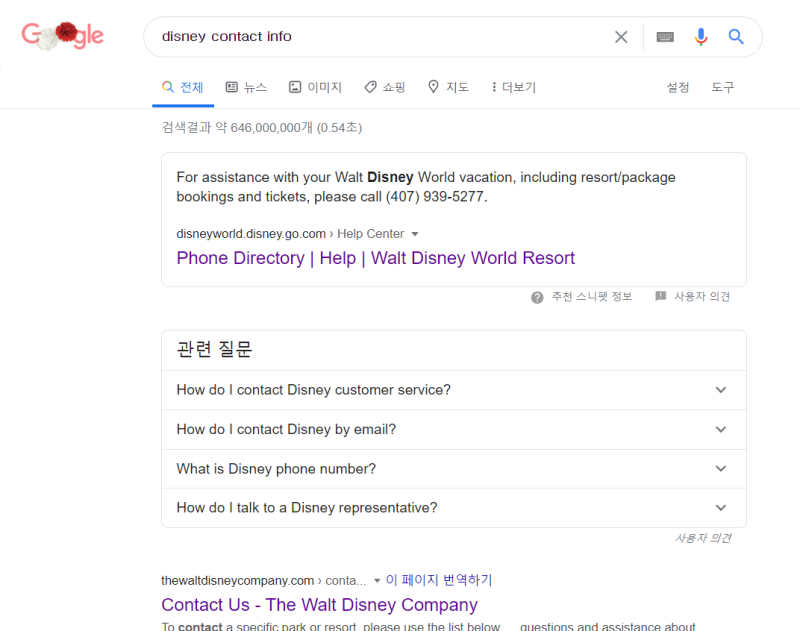Open dropdown arrow next to thewaltdisneycompany.com
Image resolution: width=800 pixels, height=631 pixels.
pyautogui.click(x=377, y=581)
